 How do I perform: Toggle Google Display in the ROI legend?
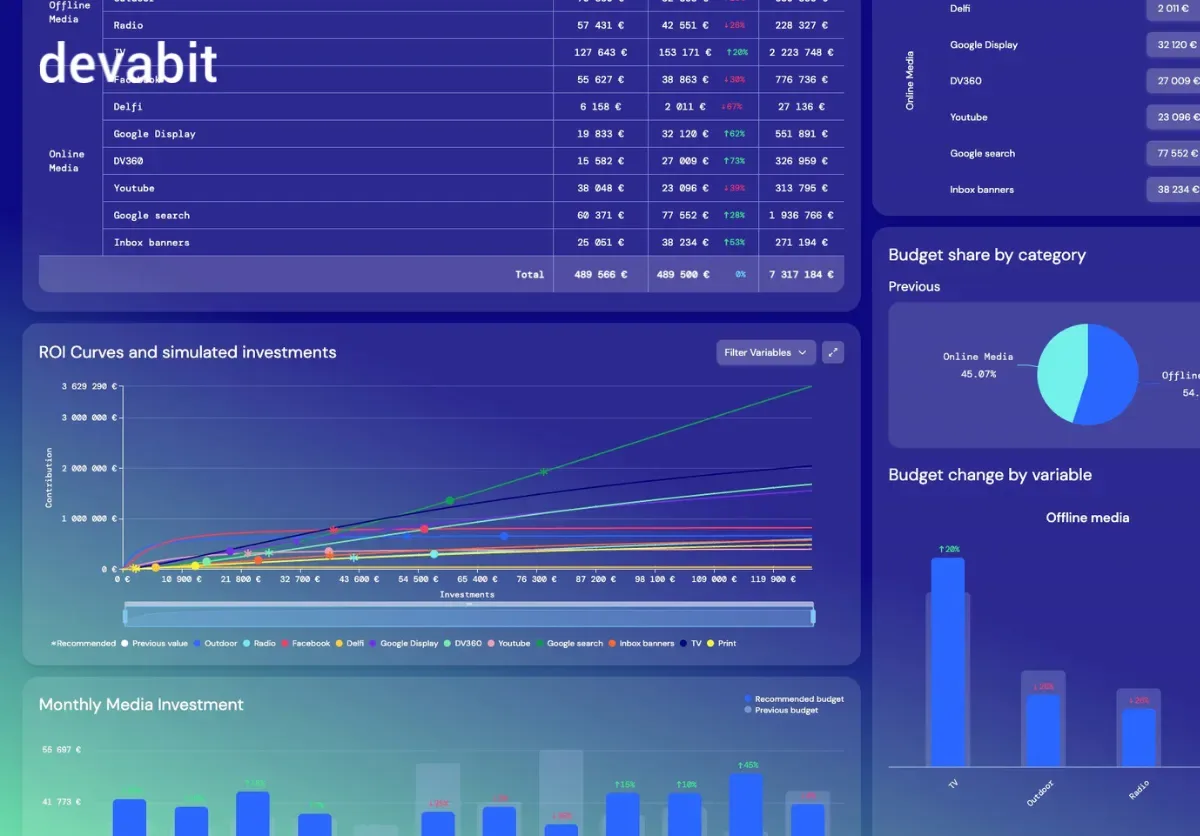tap(404, 643)
